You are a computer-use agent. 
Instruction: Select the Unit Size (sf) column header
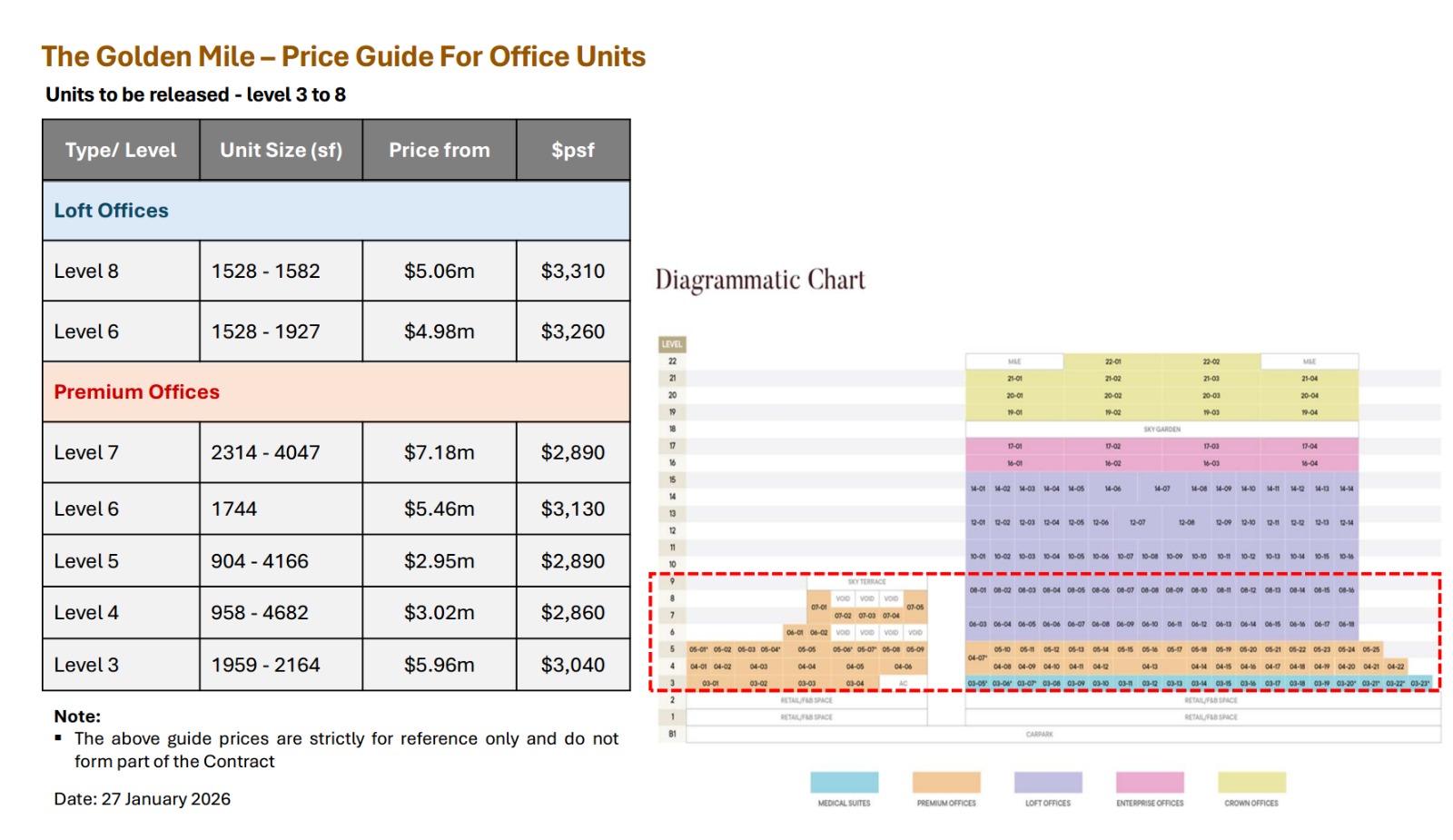point(281,151)
